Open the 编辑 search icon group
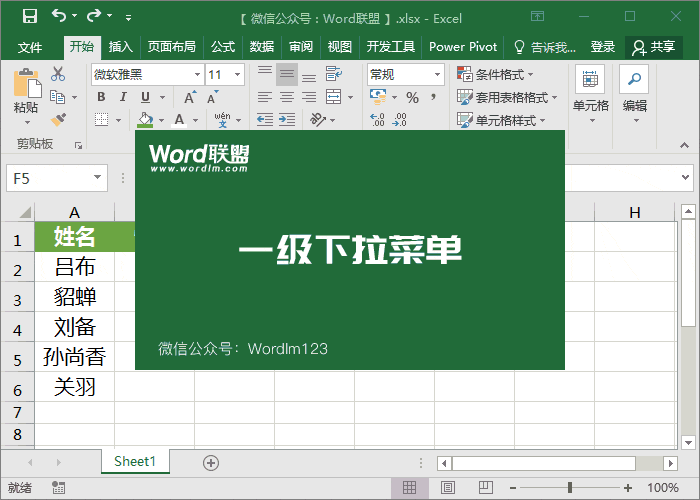The height and width of the screenshot is (500, 700). tap(634, 90)
